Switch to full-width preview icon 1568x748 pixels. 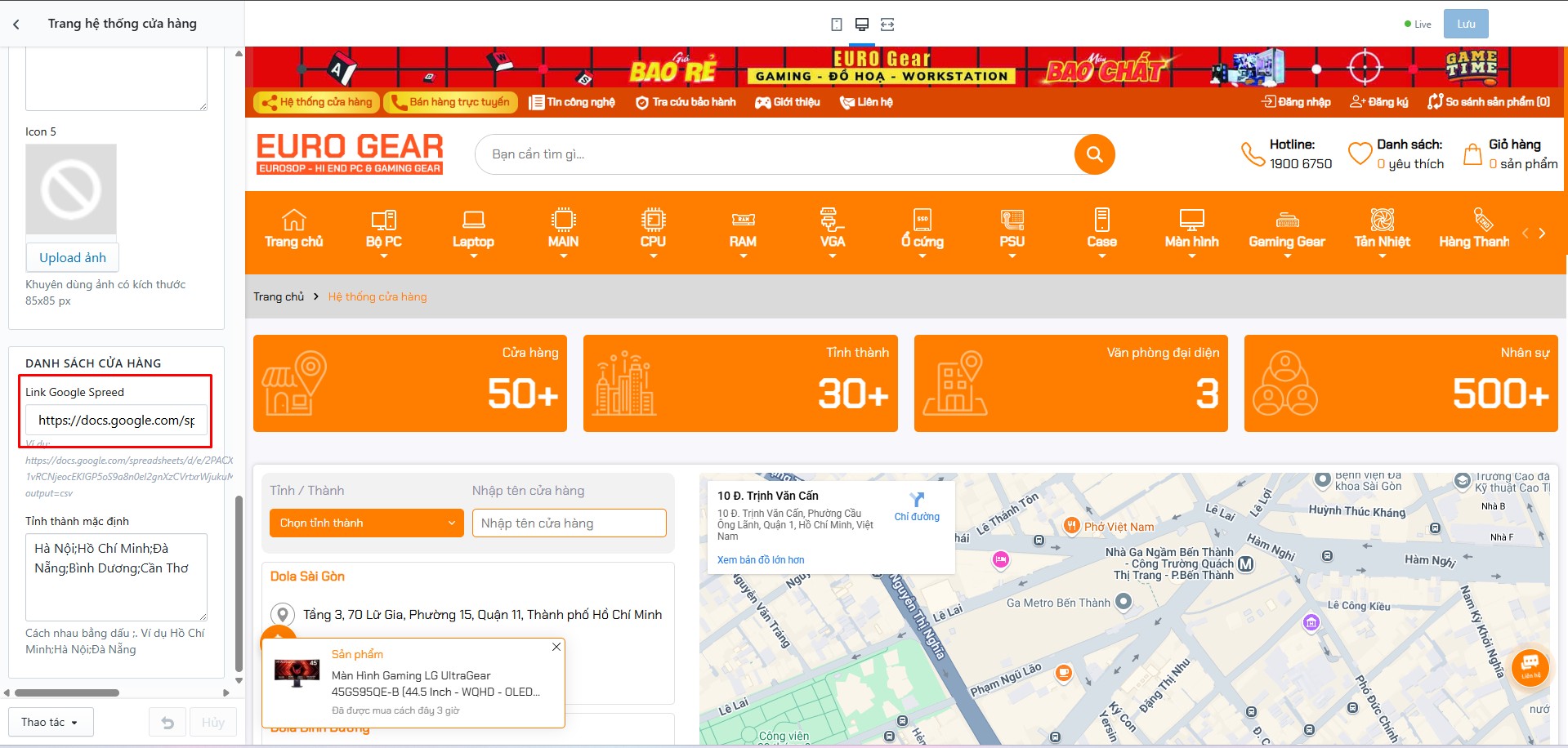pyautogui.click(x=887, y=24)
